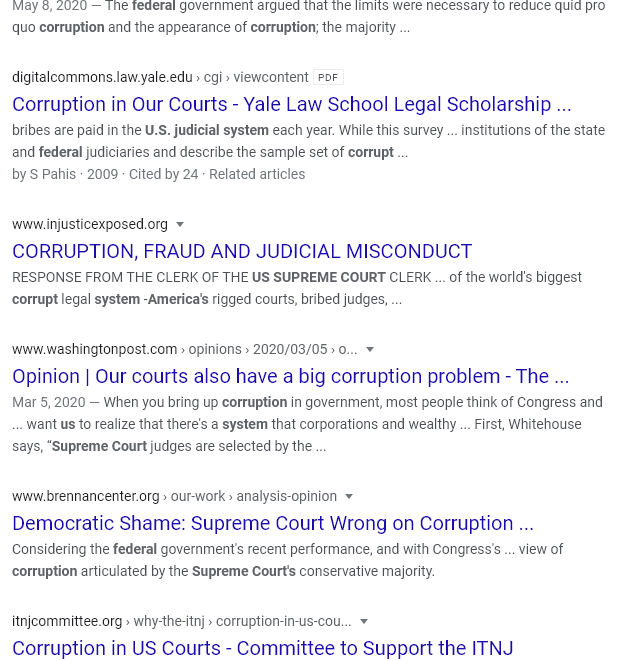The width and height of the screenshot is (628, 660).
Task: Click the snippet mentioning 'RESPONSE FROM THE CLERK'
Action: 297,288
